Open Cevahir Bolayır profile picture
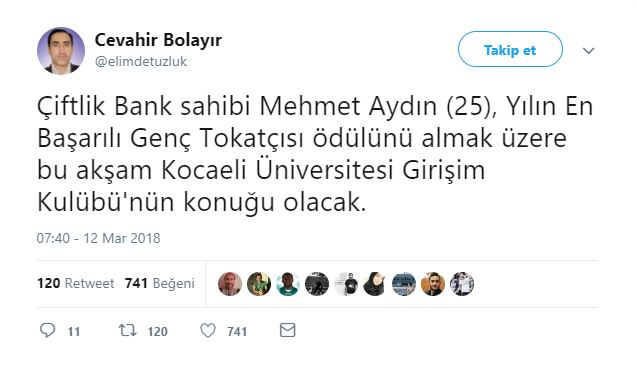This screenshot has height=367, width=637. 61,51
